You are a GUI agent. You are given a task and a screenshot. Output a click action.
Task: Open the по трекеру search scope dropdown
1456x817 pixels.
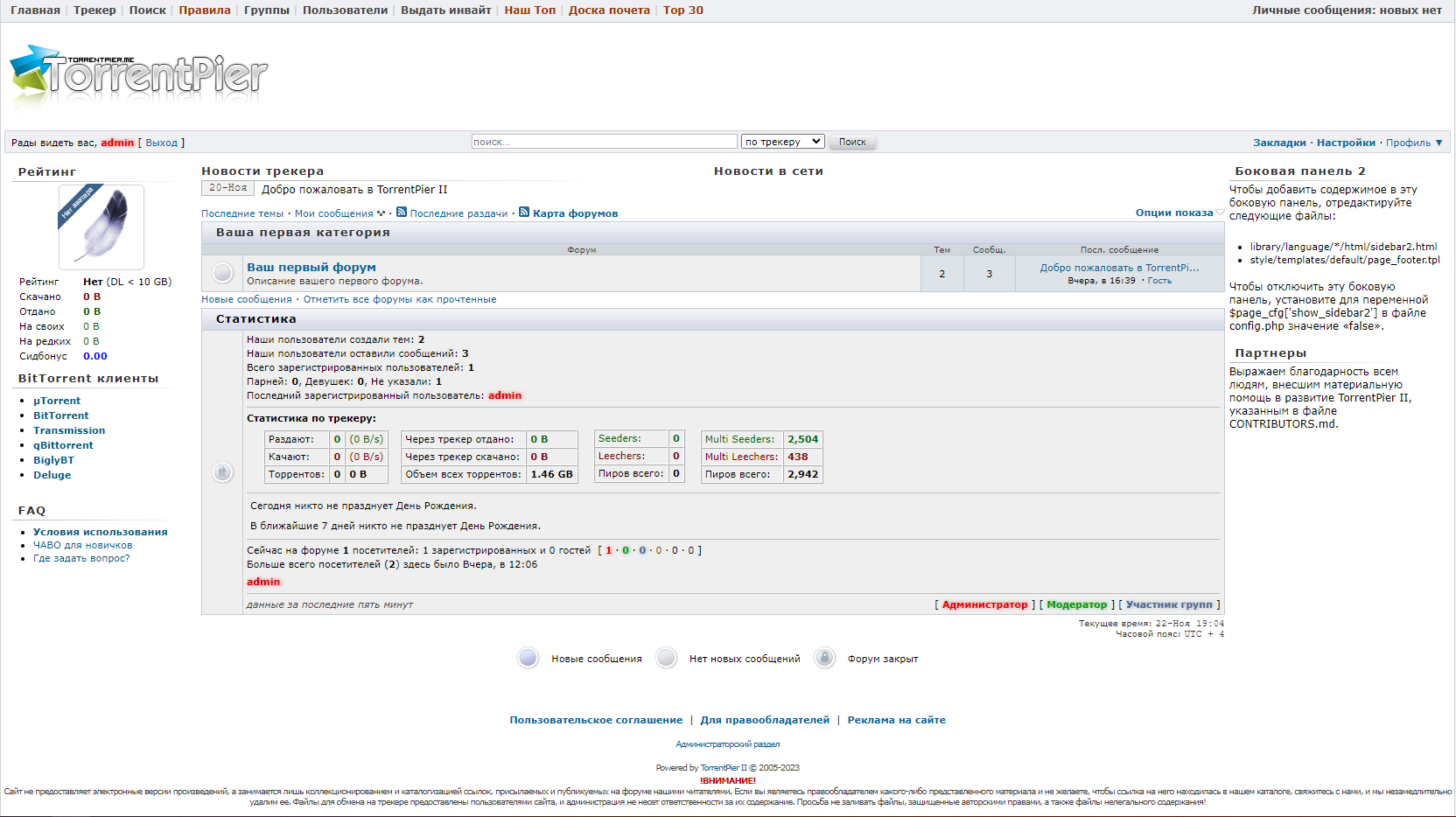(x=783, y=142)
